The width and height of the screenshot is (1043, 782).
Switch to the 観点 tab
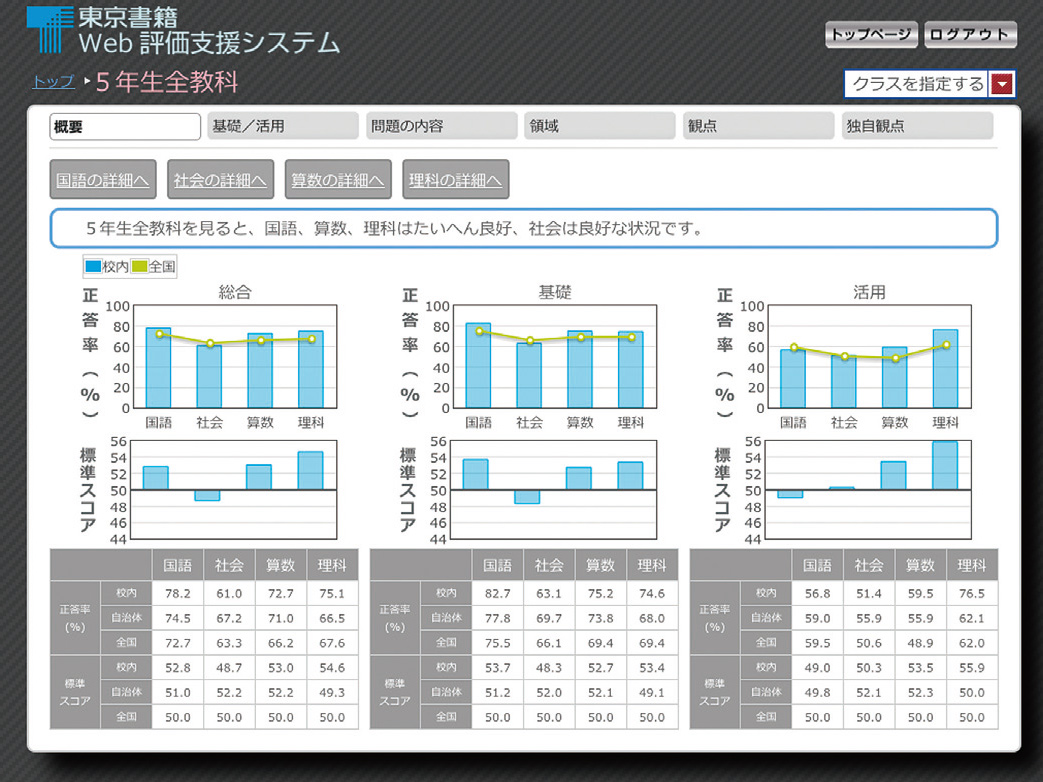click(758, 126)
